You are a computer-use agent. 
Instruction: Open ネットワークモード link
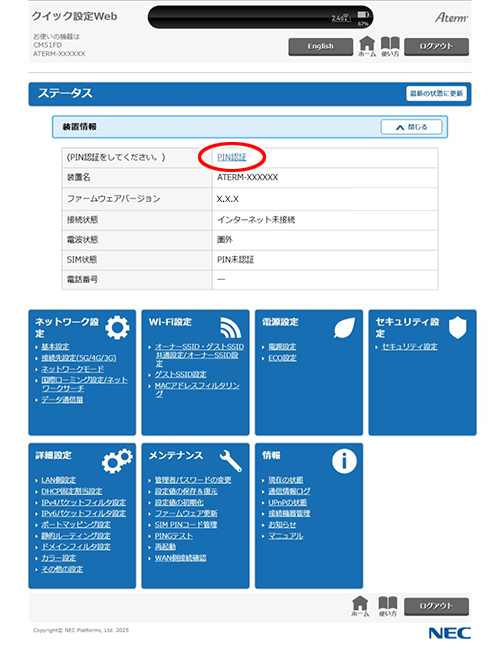(x=72, y=369)
